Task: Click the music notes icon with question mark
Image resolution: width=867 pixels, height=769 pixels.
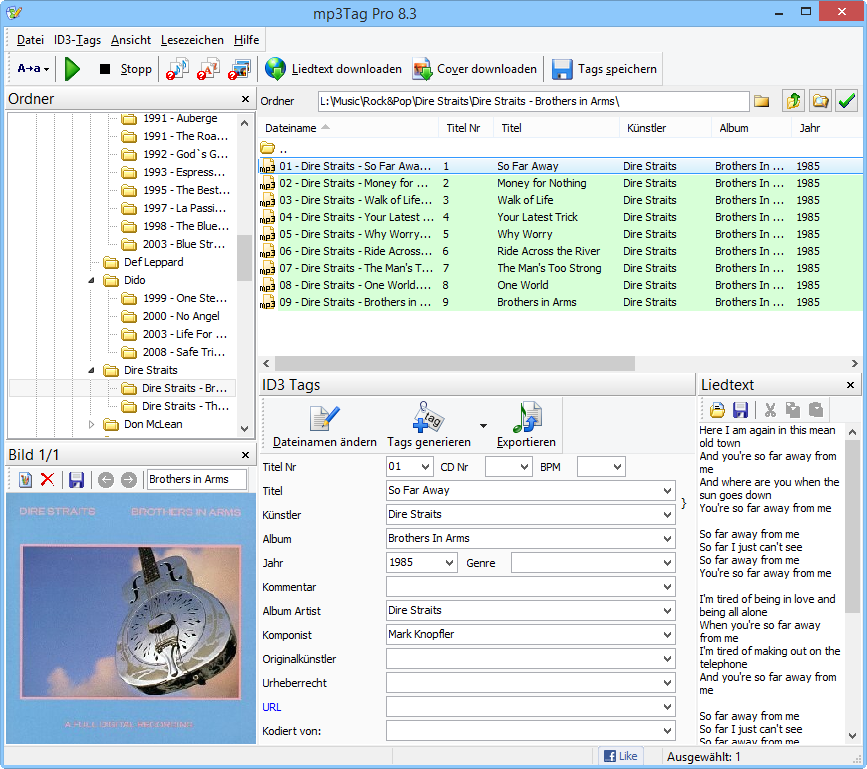Action: [x=177, y=69]
